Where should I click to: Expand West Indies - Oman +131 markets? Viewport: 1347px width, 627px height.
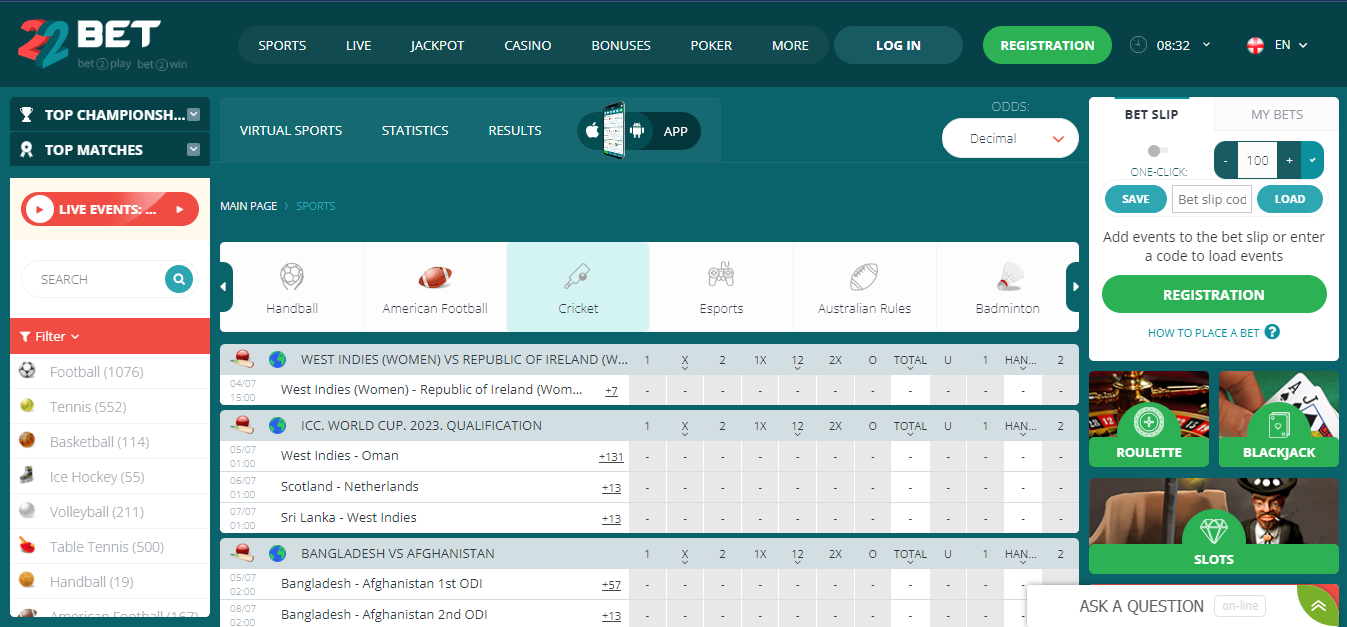(611, 457)
